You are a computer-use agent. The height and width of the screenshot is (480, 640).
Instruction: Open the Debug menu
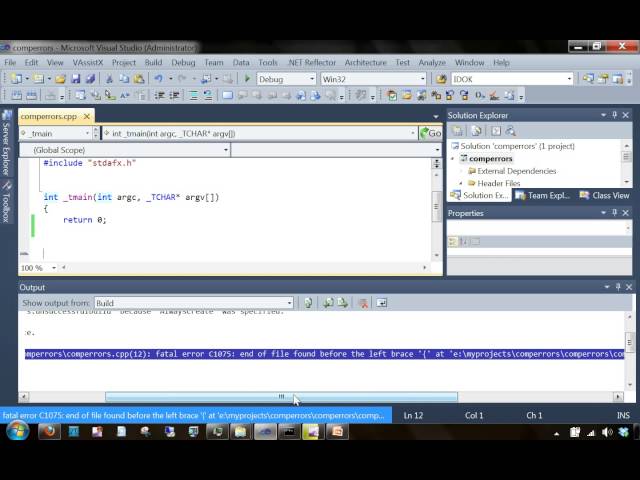[x=183, y=62]
